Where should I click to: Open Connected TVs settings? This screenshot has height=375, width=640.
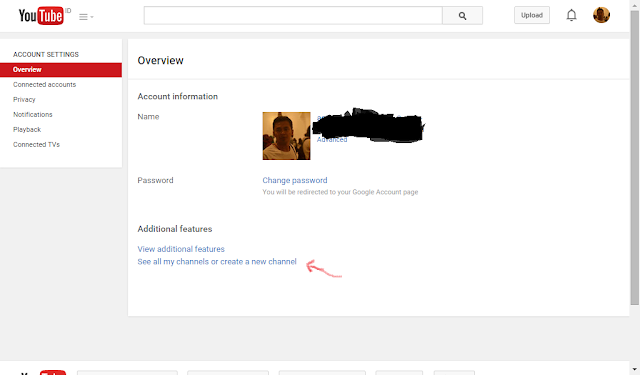click(x=36, y=144)
